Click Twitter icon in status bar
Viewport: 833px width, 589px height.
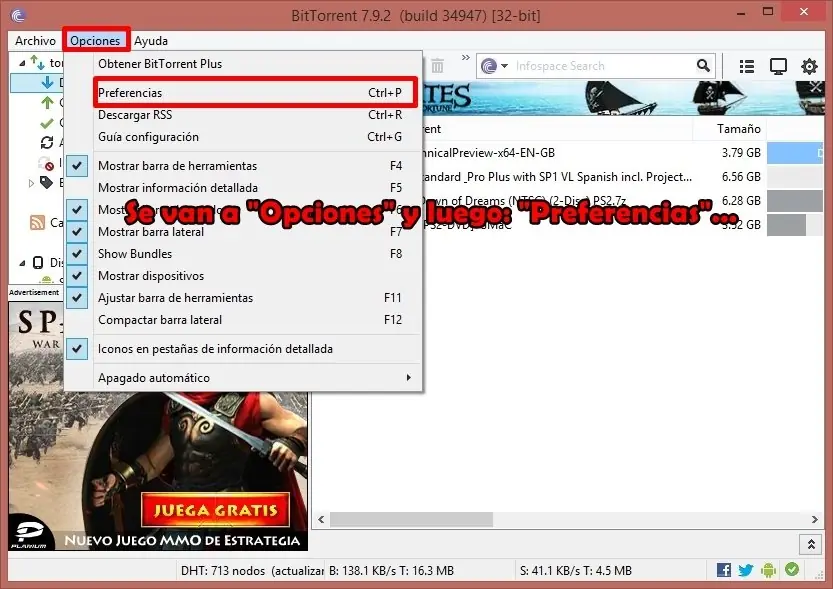point(746,570)
